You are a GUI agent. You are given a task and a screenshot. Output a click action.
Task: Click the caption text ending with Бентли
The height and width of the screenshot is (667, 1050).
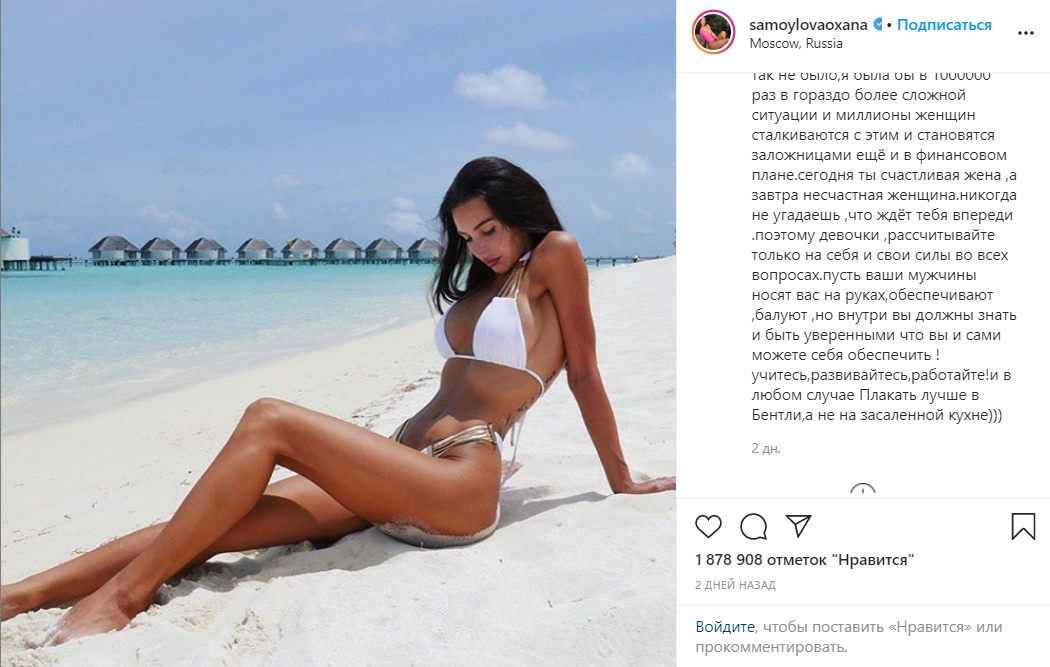click(x=884, y=244)
